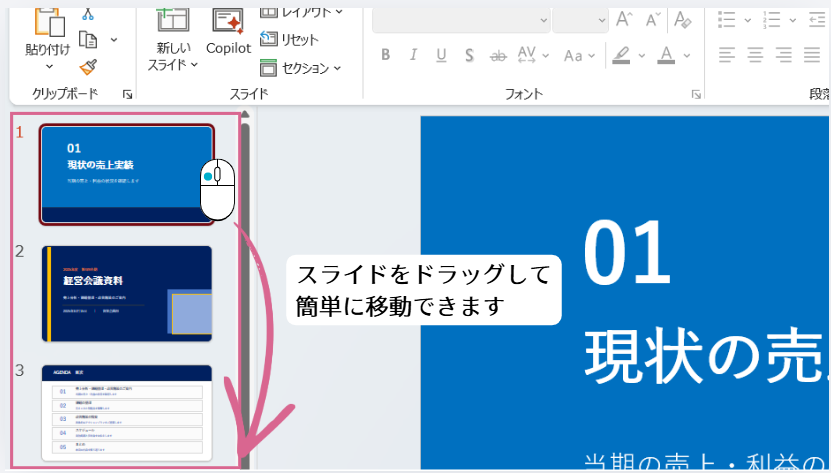The width and height of the screenshot is (831, 473).
Task: Align text right
Action: [783, 55]
